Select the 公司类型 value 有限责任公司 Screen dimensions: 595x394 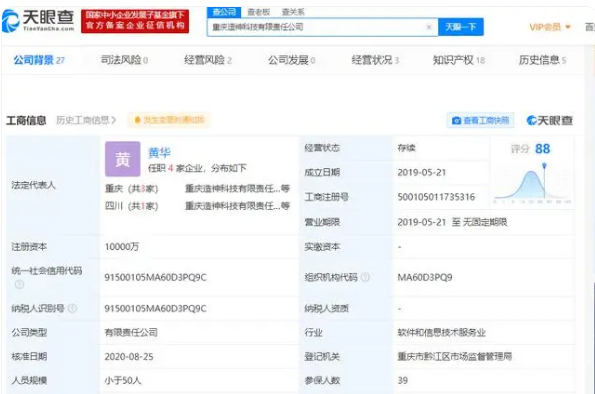tap(131, 333)
